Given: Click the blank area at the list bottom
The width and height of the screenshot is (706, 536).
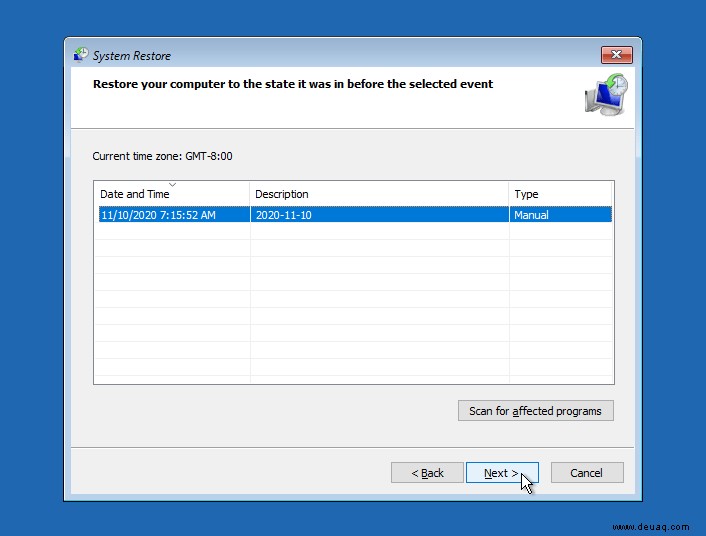Looking at the screenshot, I should (x=355, y=379).
